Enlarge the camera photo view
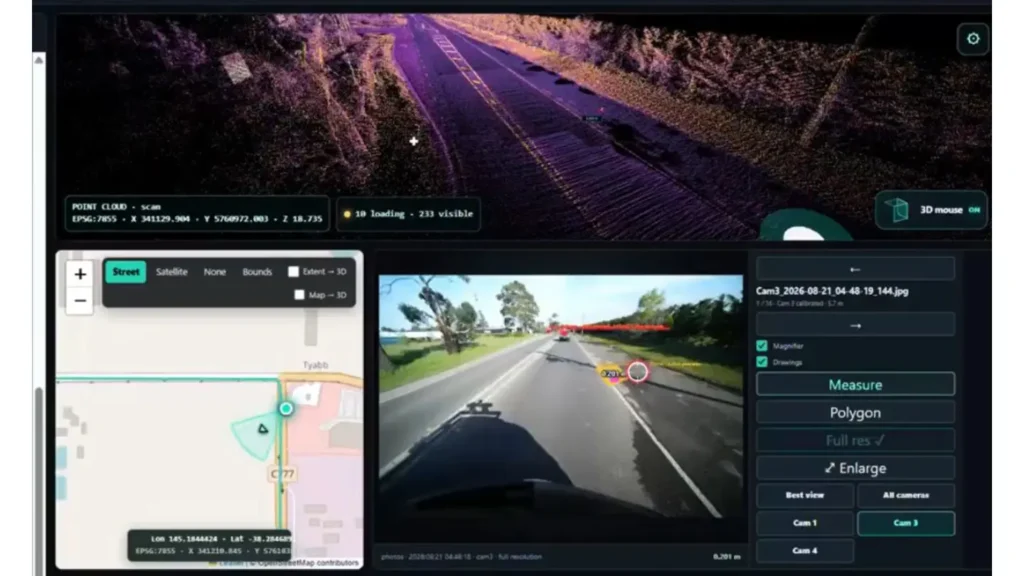 click(856, 469)
